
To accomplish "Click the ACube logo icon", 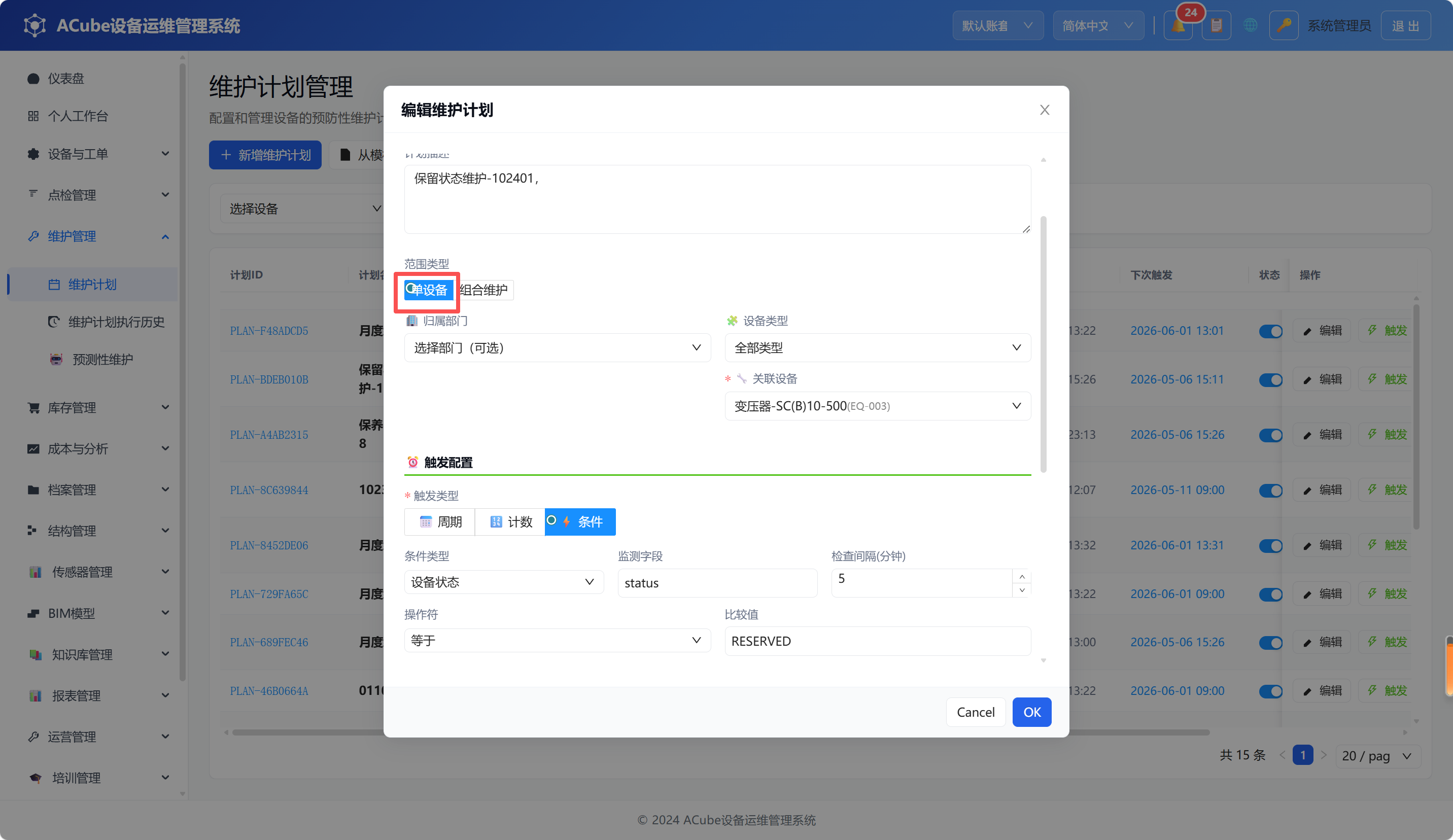I will point(34,25).
